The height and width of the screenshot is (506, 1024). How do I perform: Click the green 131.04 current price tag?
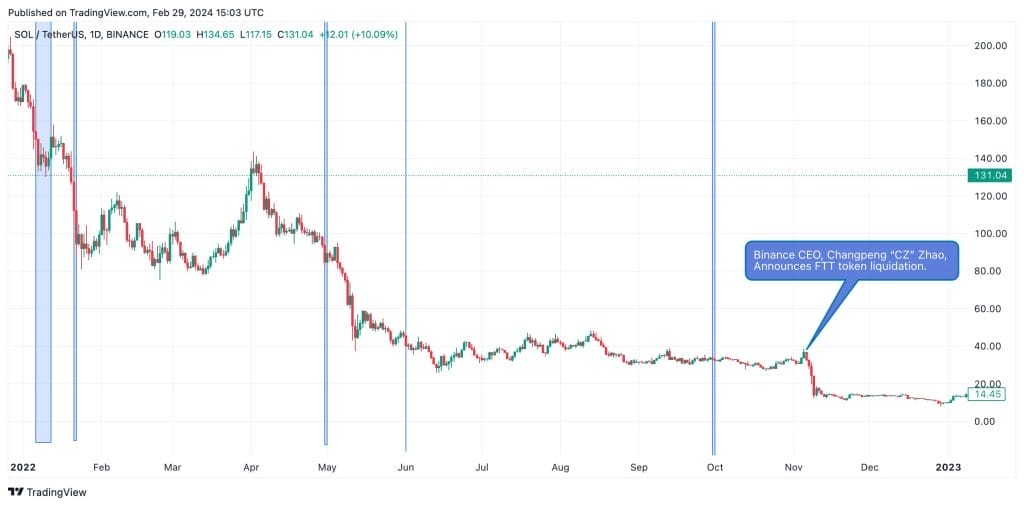point(988,176)
